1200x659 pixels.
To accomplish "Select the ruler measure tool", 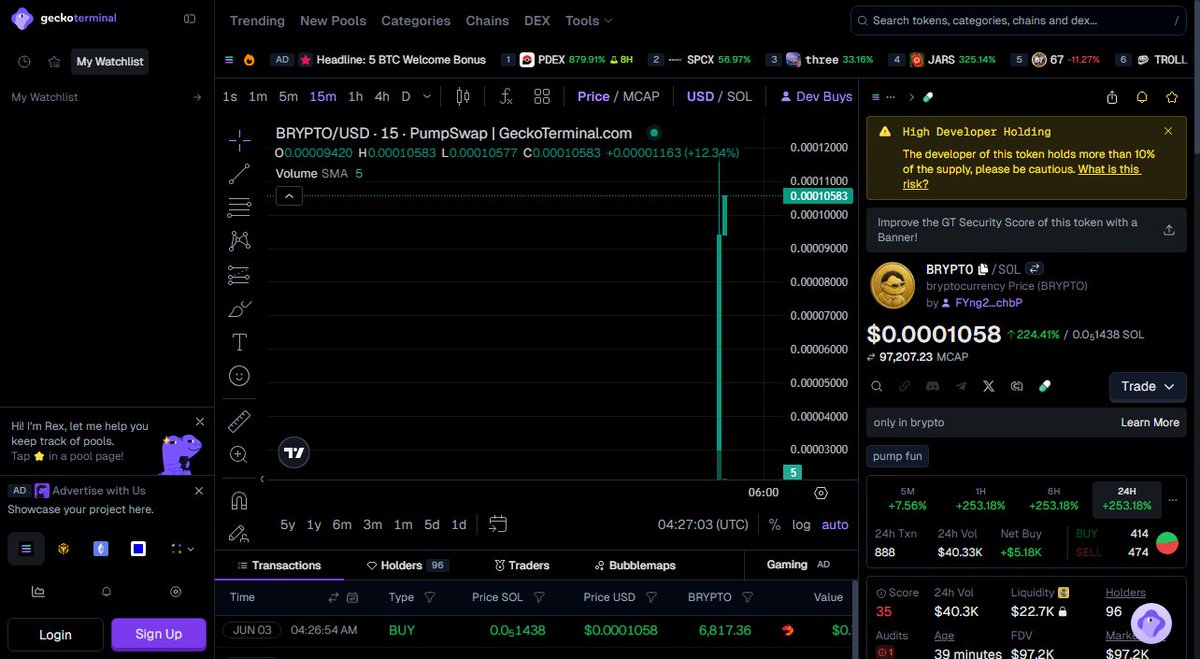I will click(x=239, y=421).
